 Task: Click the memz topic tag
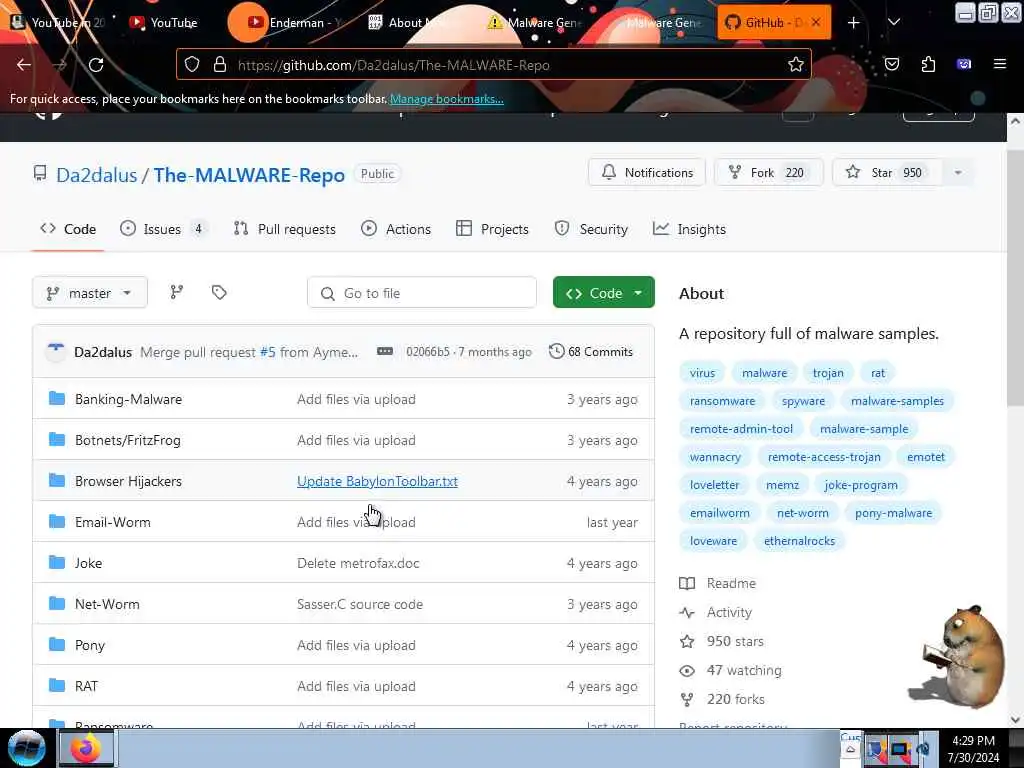coord(782,485)
